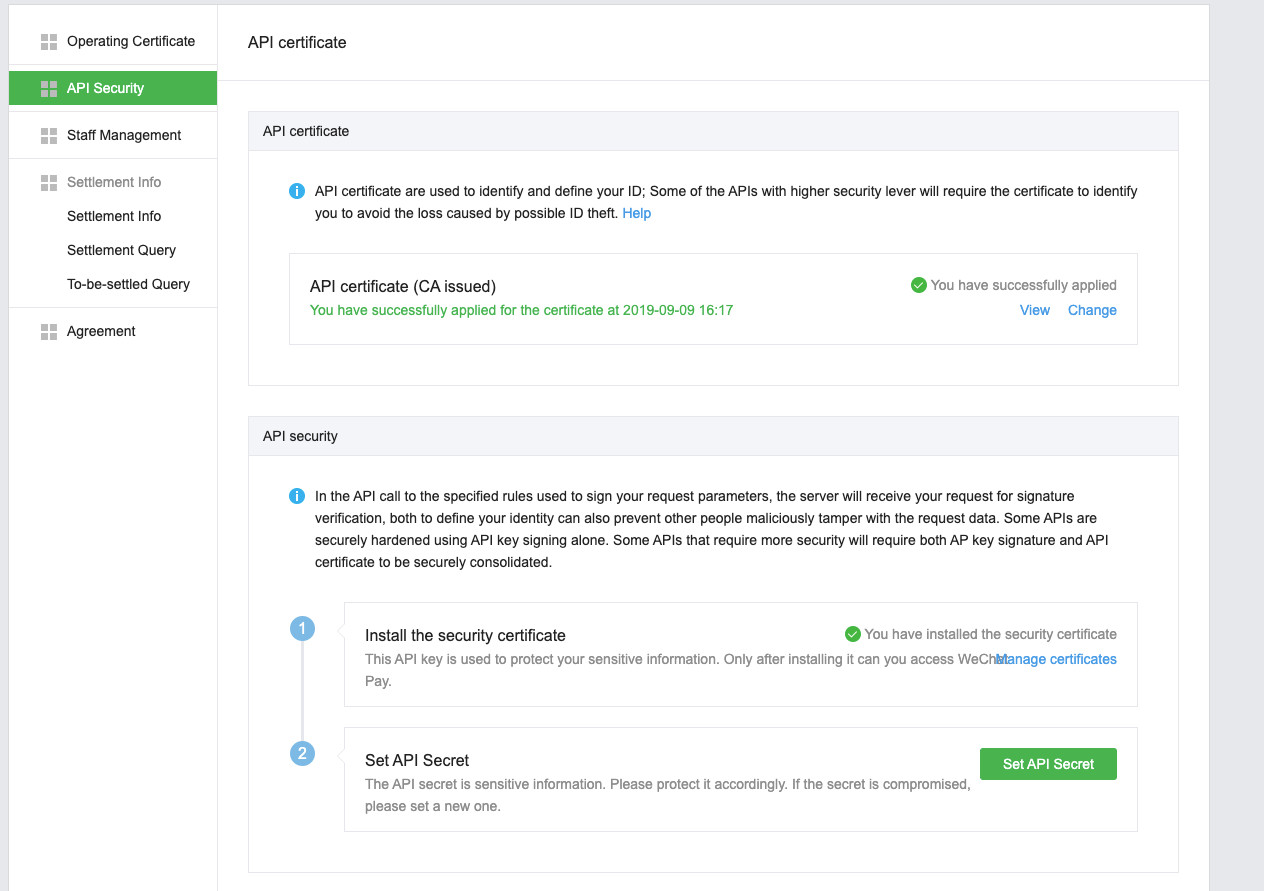1264x891 pixels.
Task: Select Staff Management menu item
Action: point(124,135)
